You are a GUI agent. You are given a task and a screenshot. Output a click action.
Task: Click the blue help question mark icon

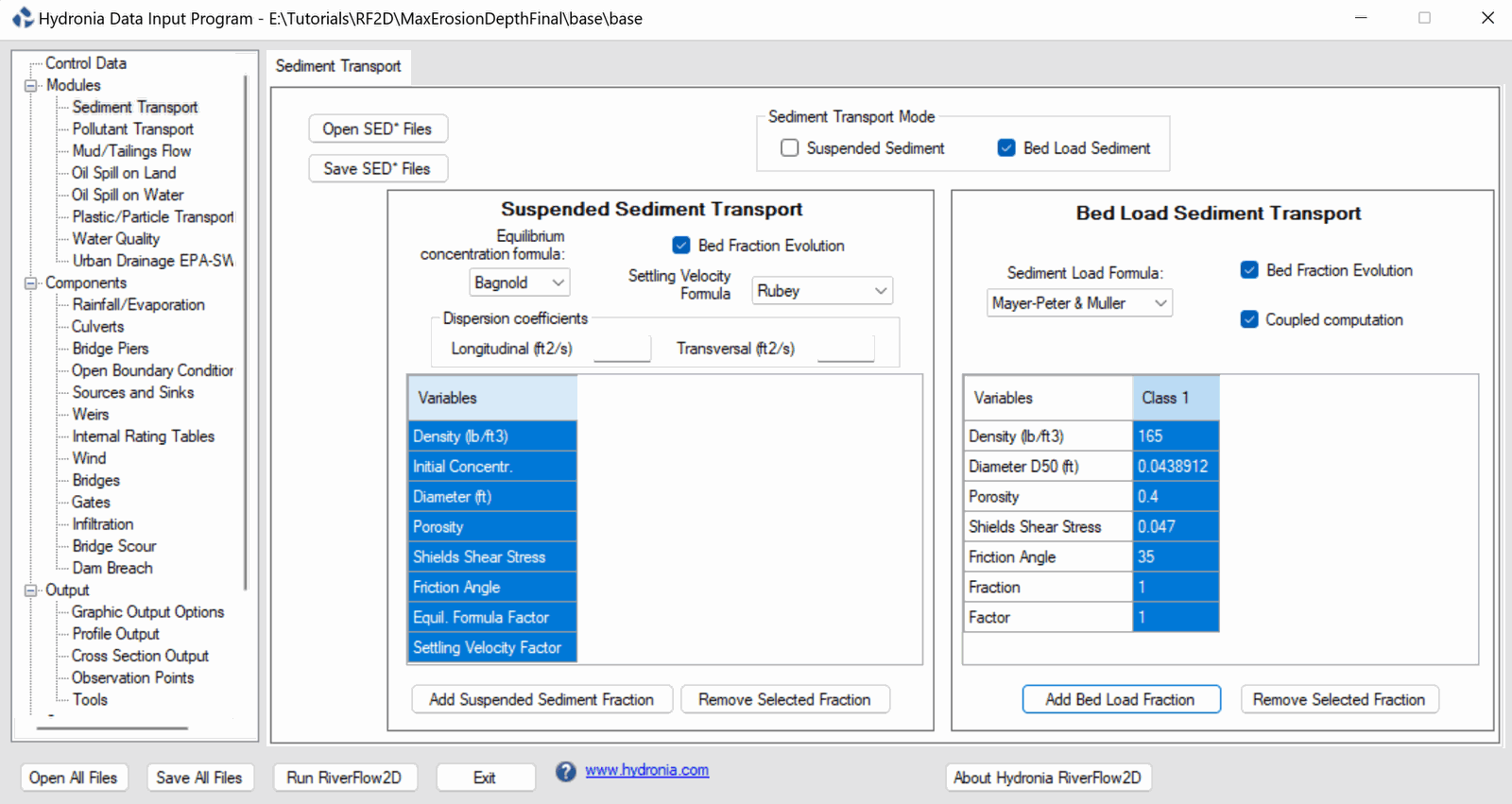point(565,772)
